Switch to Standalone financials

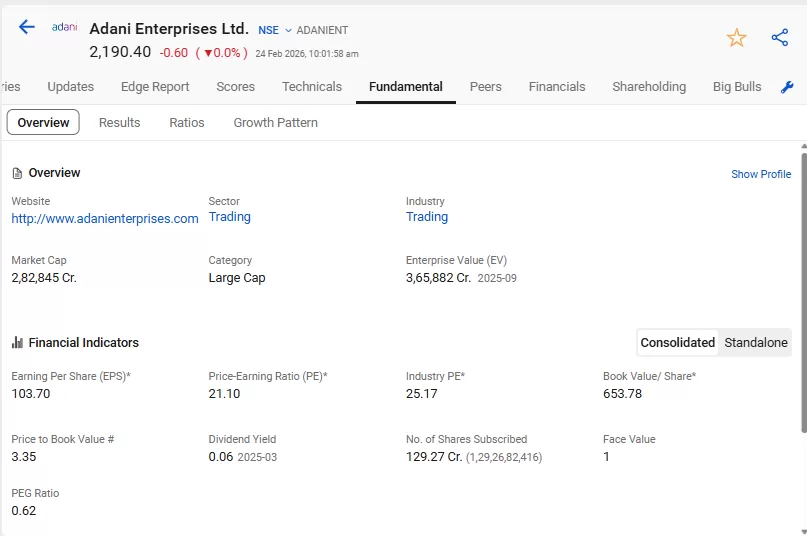[x=756, y=342]
